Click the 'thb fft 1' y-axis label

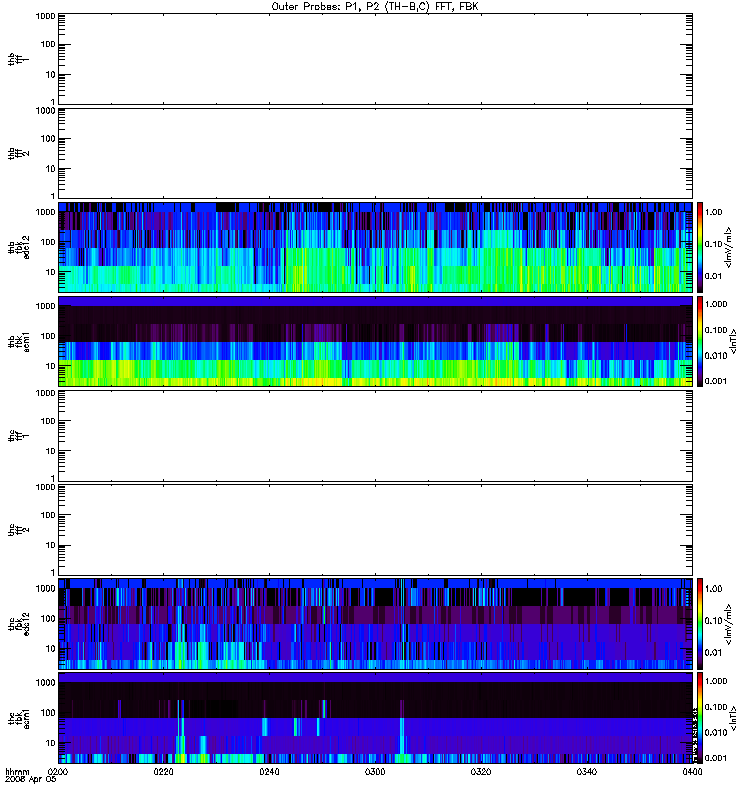coord(18,59)
